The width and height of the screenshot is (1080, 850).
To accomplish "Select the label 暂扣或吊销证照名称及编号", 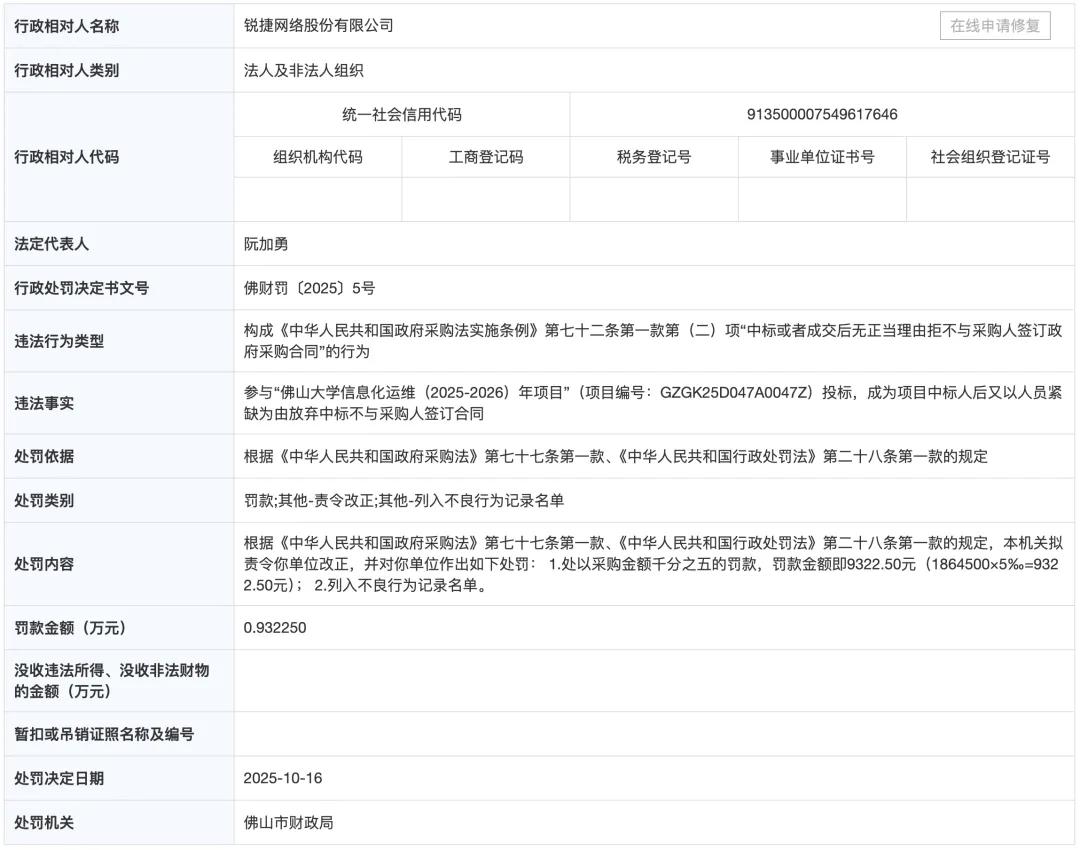I will 104,734.
